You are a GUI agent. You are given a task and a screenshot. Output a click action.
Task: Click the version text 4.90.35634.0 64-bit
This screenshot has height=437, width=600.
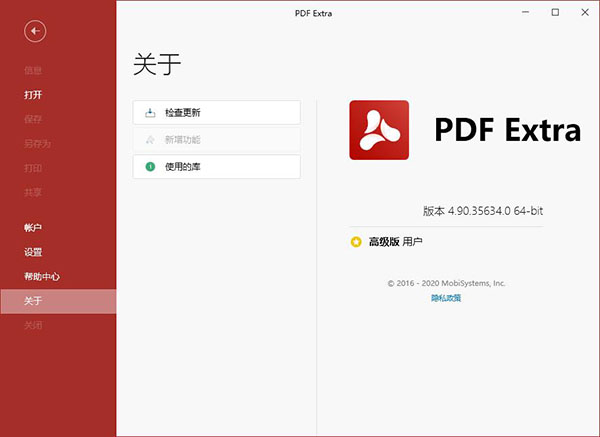coord(495,211)
